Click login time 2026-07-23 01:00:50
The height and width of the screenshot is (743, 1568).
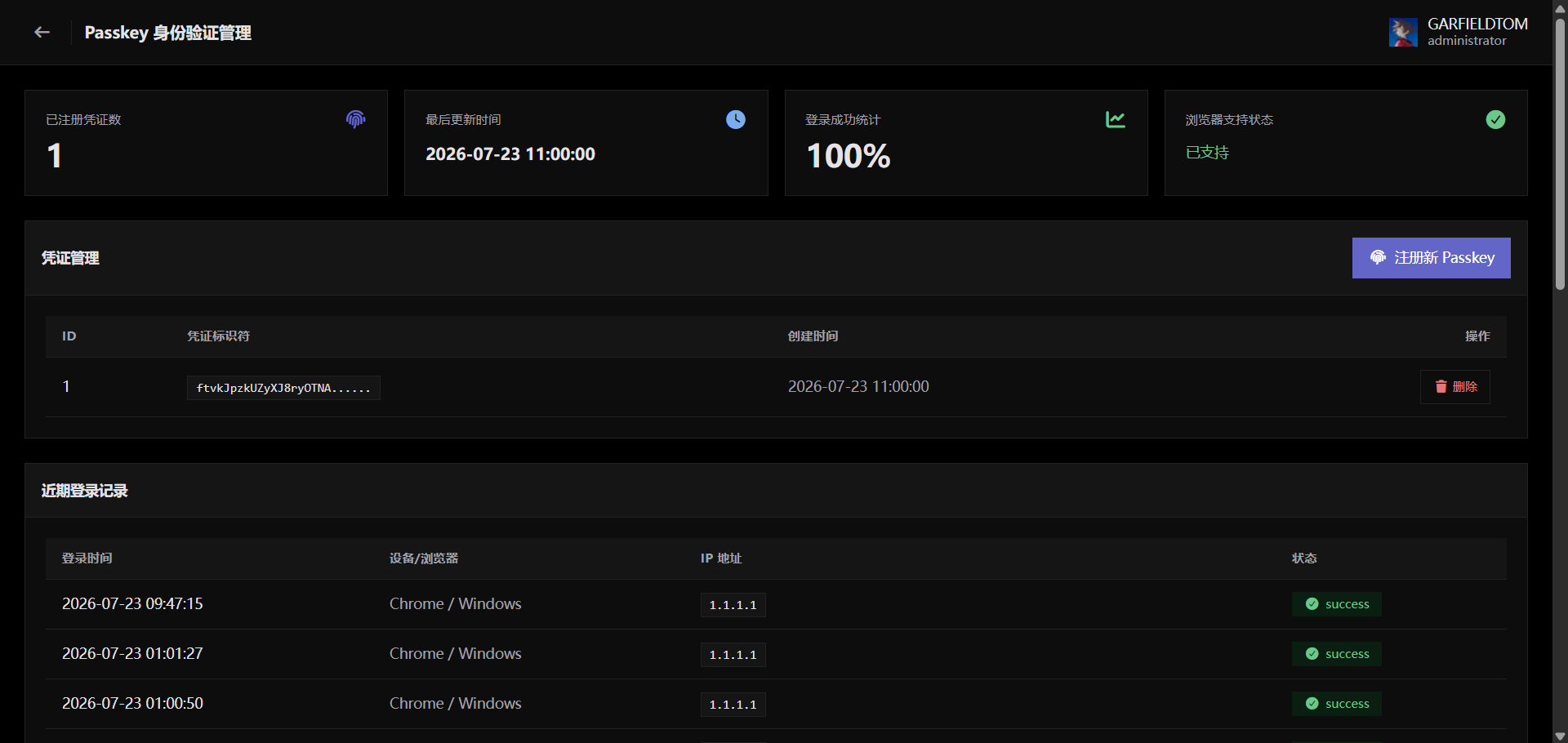point(132,704)
